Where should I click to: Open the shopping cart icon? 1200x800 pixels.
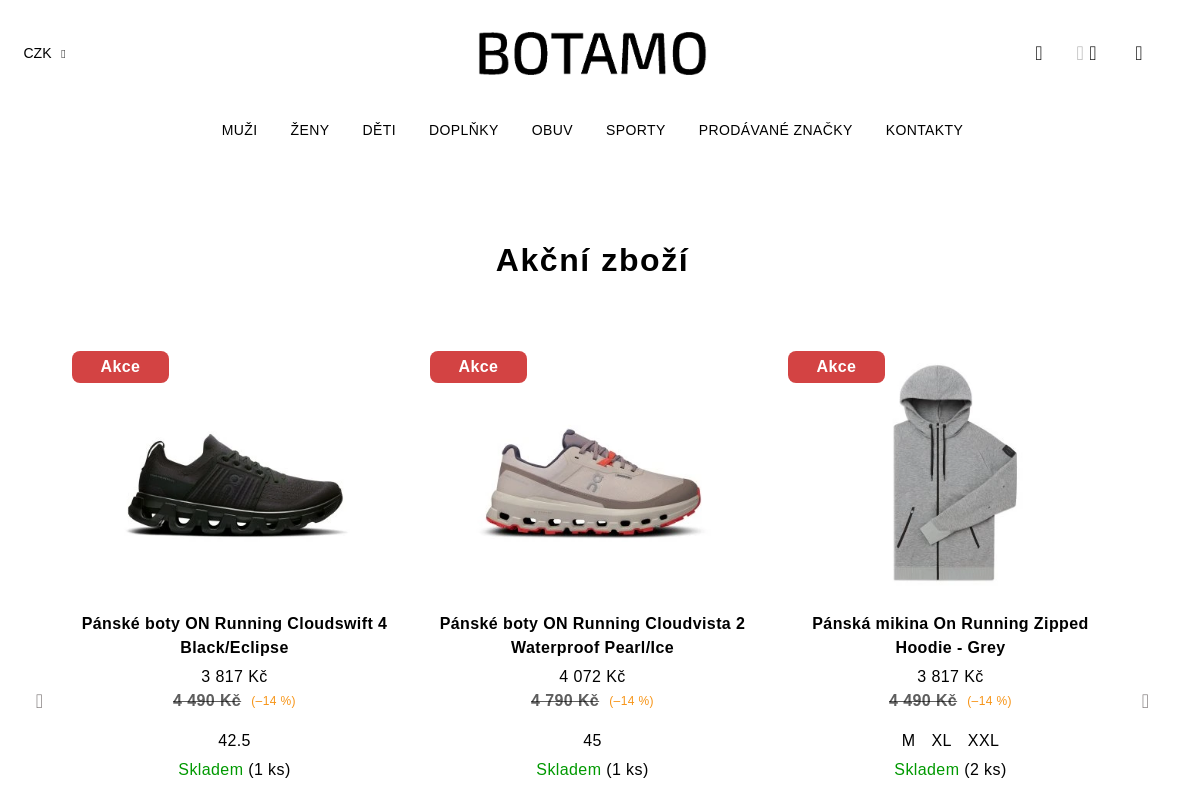tap(1138, 52)
